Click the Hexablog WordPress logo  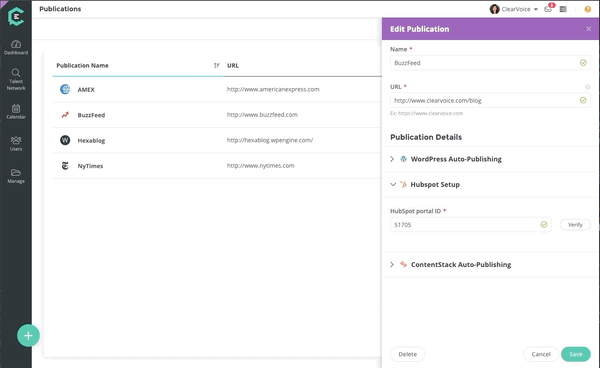click(x=65, y=140)
